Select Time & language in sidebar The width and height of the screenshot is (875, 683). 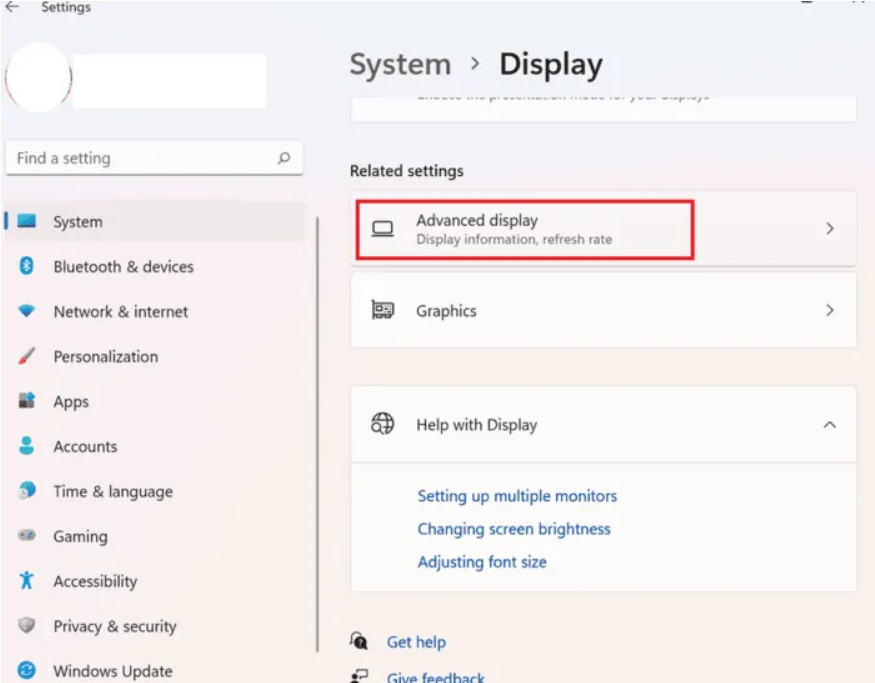[112, 492]
